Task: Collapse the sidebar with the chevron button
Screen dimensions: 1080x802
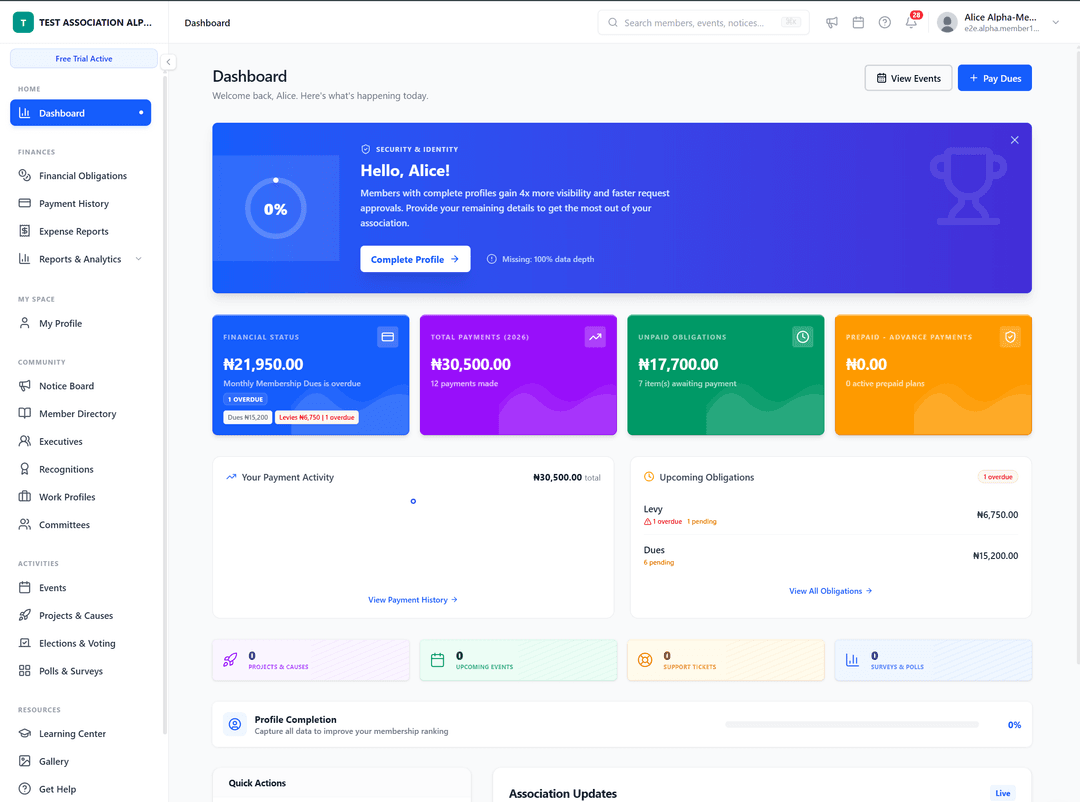Action: (168, 62)
